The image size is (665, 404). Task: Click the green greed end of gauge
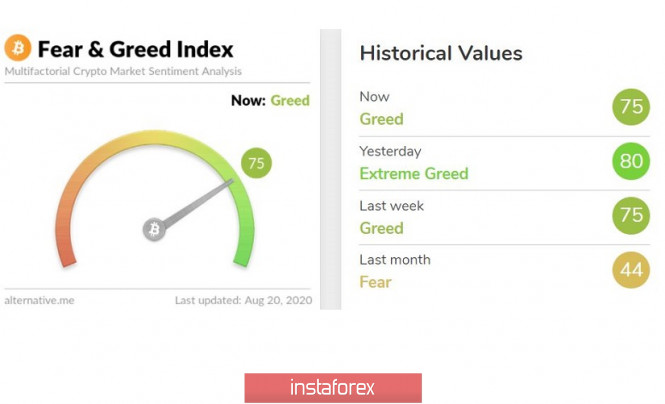coord(241,255)
